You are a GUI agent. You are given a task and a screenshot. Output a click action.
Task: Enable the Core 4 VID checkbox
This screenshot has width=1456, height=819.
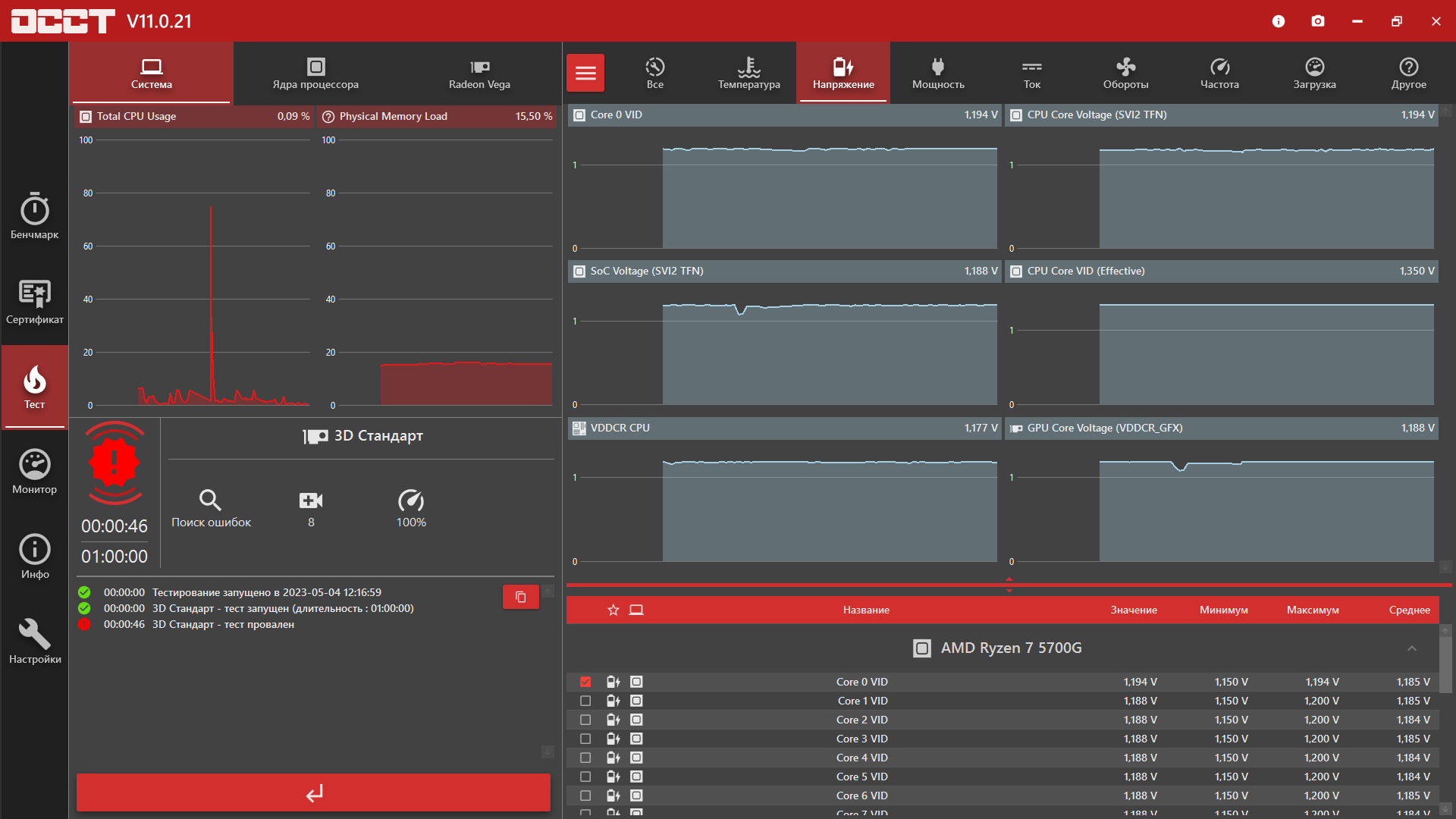pyautogui.click(x=585, y=758)
